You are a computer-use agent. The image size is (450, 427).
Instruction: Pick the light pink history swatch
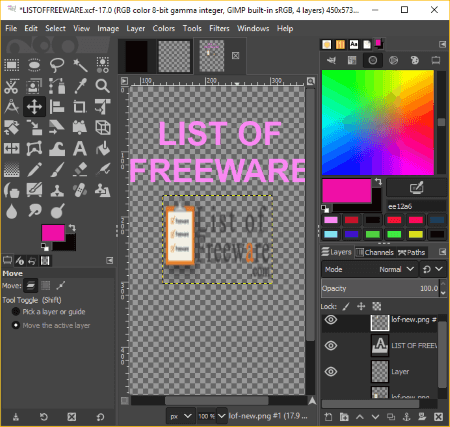(331, 220)
